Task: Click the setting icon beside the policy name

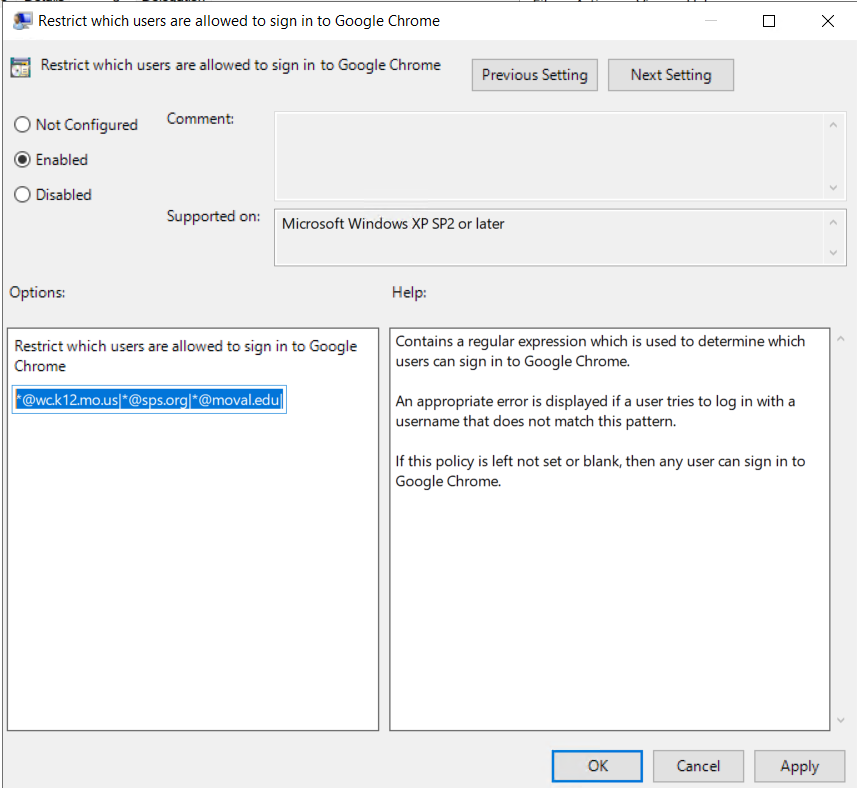Action: coord(20,65)
